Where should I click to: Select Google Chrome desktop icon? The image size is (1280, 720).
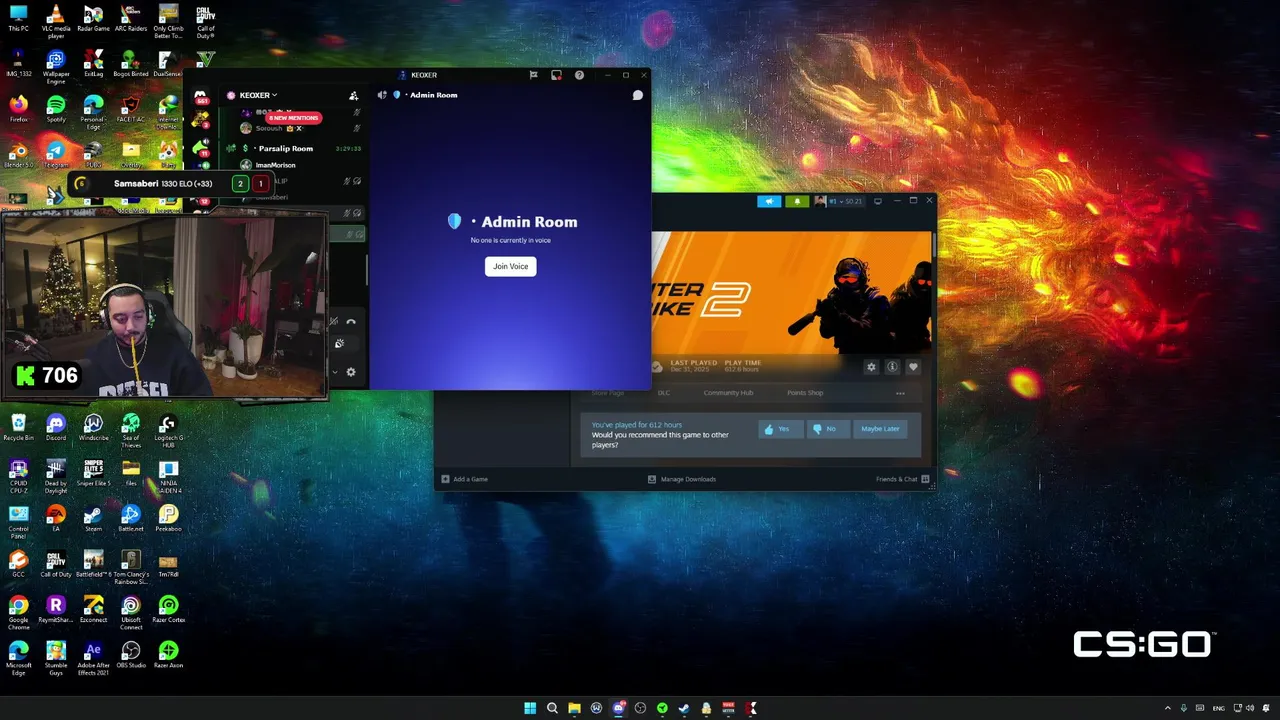tap(19, 613)
